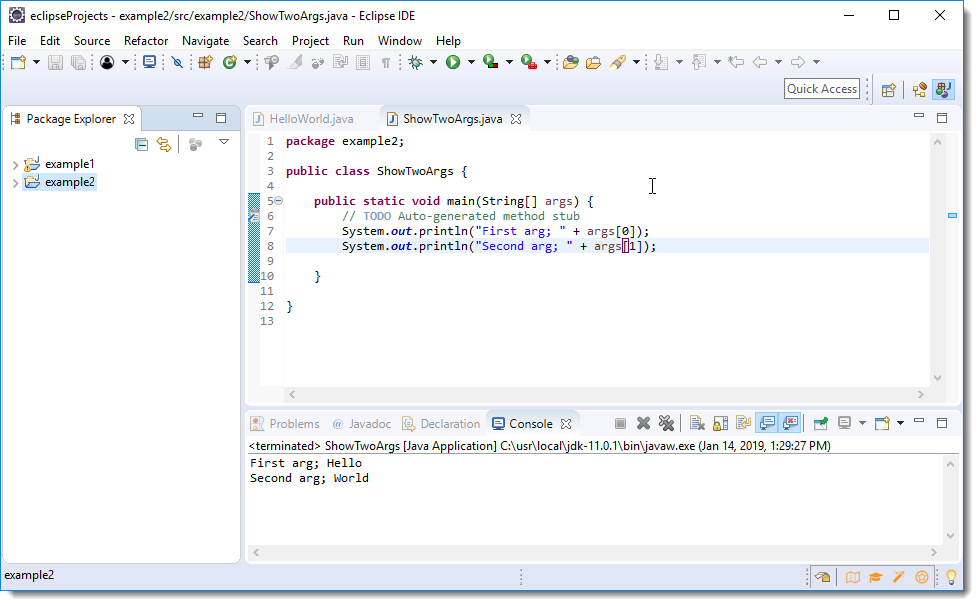Toggle Word Wrap in the main toolbar
979x606 pixels.
tap(340, 62)
